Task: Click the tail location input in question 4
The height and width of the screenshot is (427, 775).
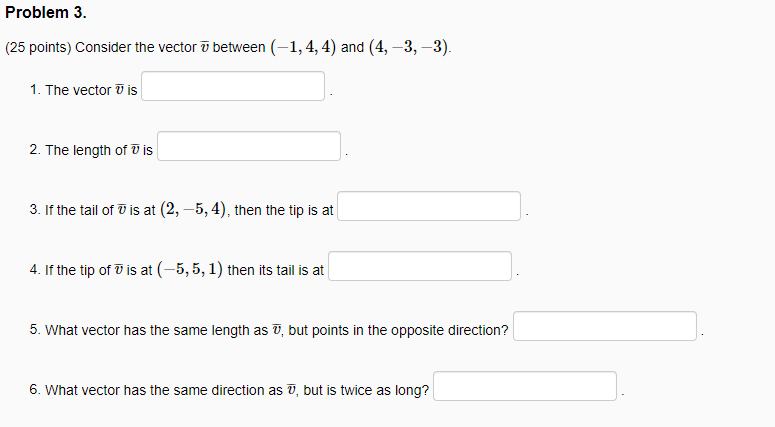Action: coord(420,266)
